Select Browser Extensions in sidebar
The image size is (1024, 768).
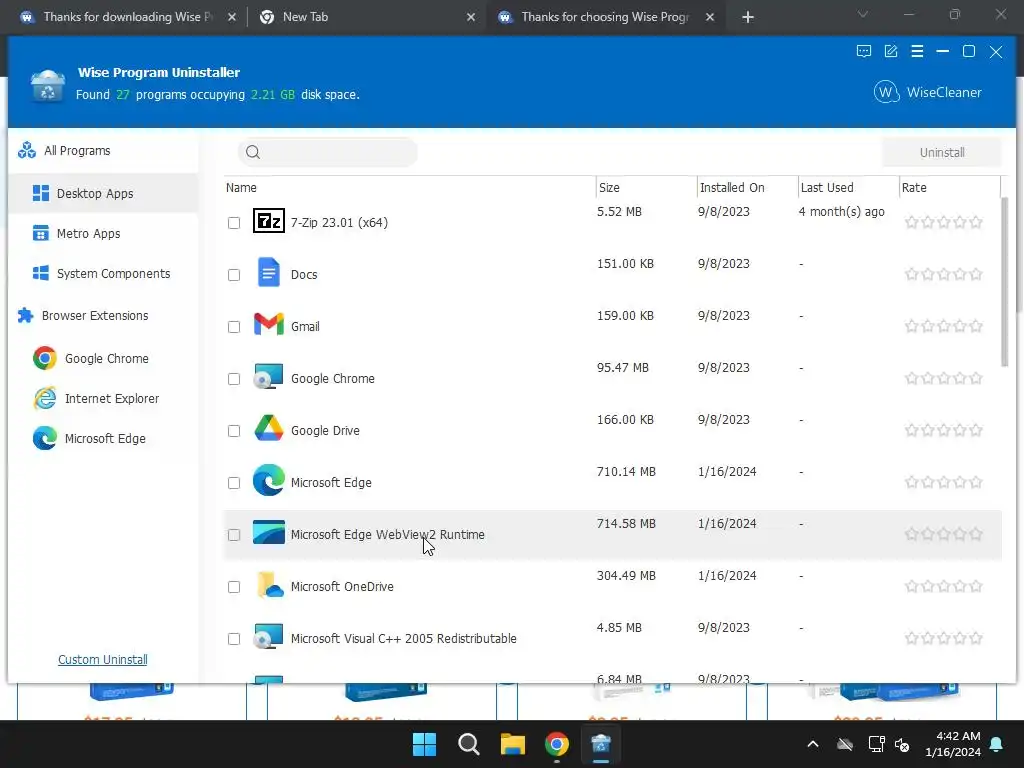103,315
